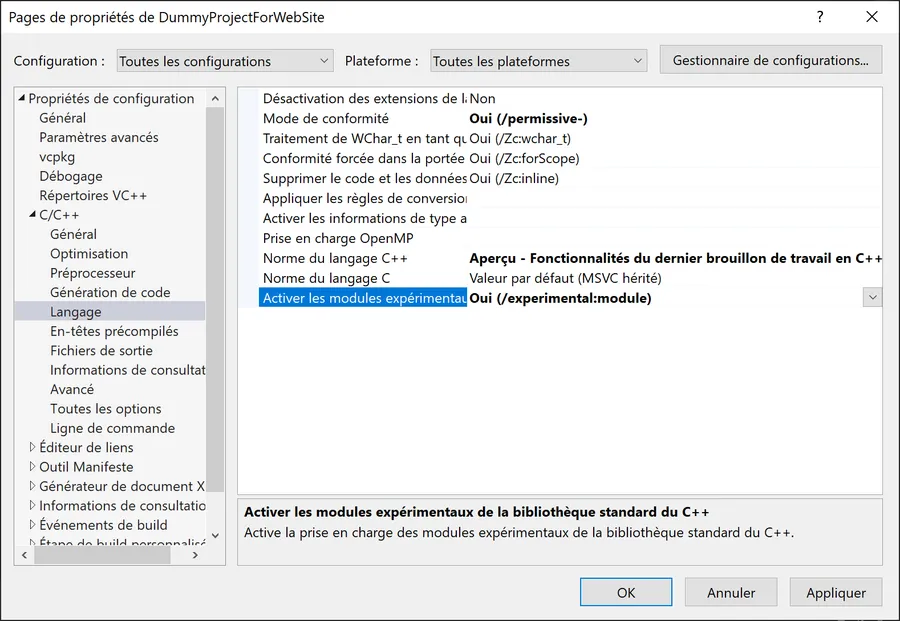Open dropdown arrow for experimental modules value

click(872, 298)
